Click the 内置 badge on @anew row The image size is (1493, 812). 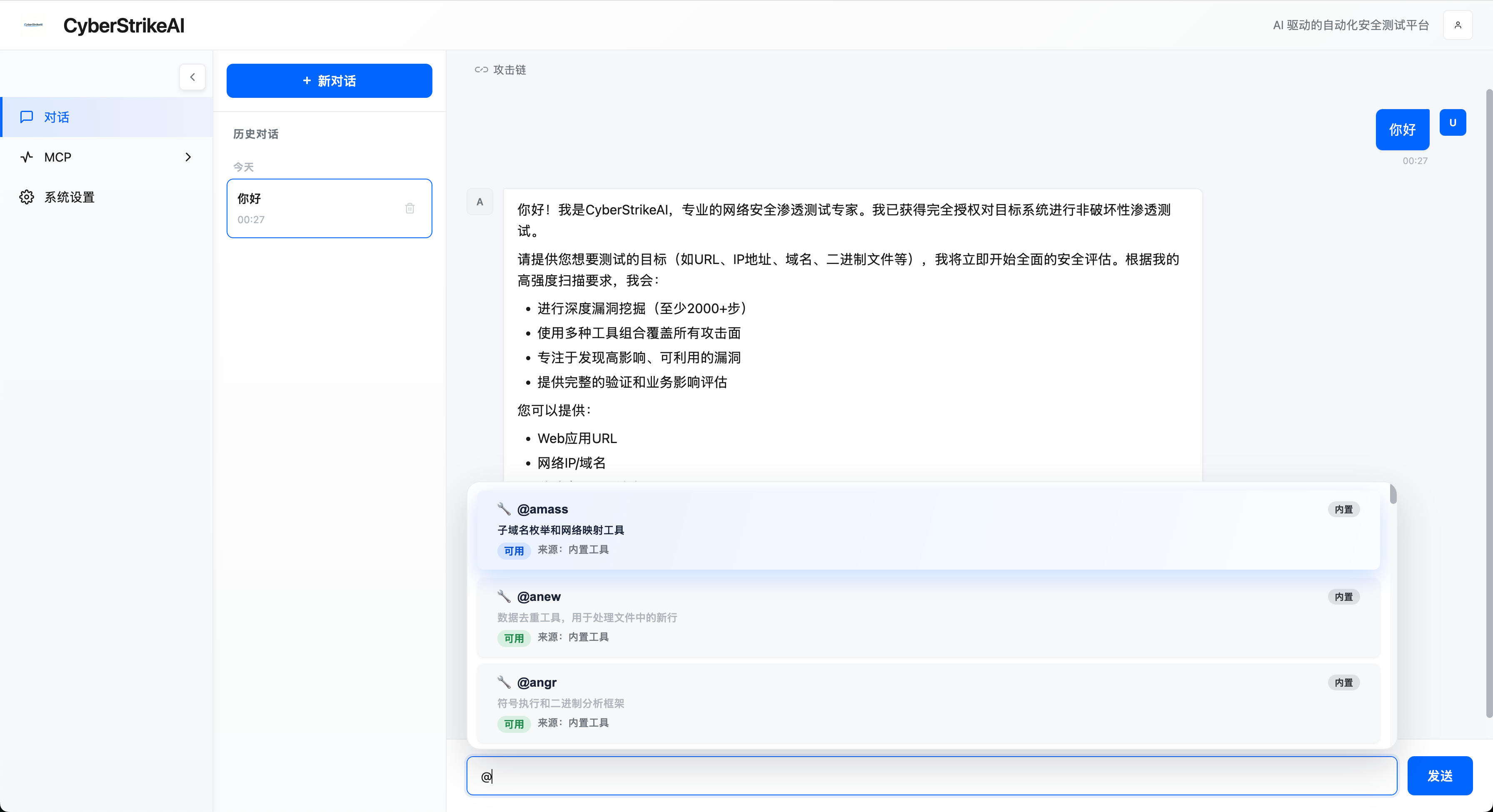1343,597
